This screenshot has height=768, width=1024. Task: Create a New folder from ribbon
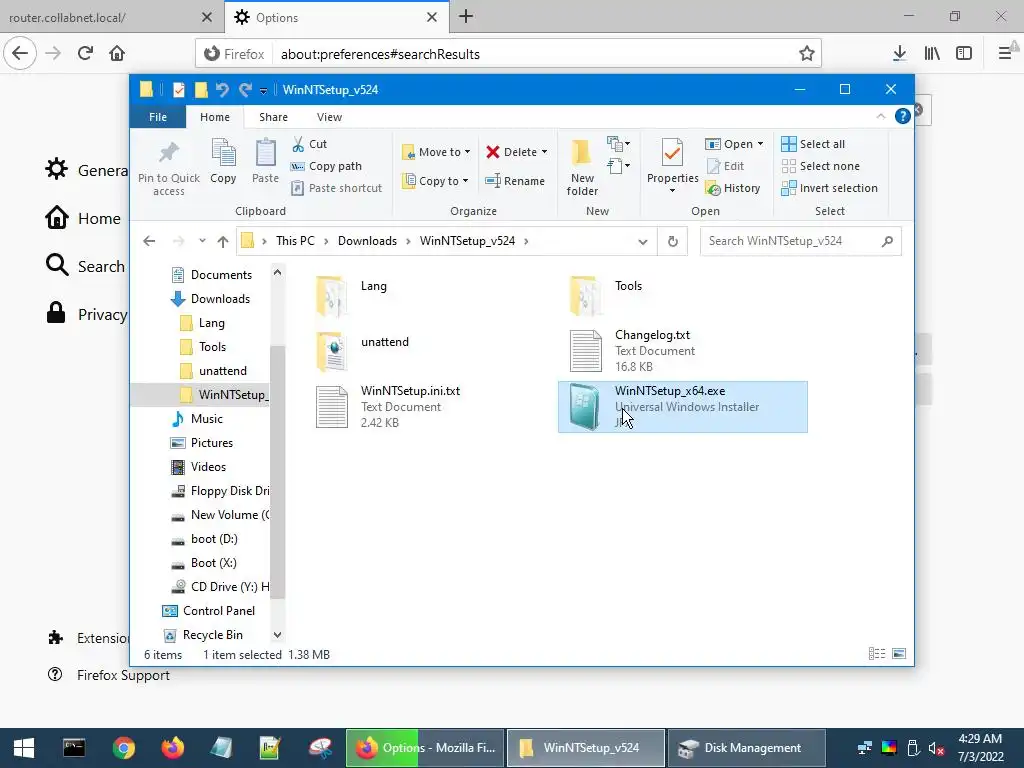click(582, 167)
